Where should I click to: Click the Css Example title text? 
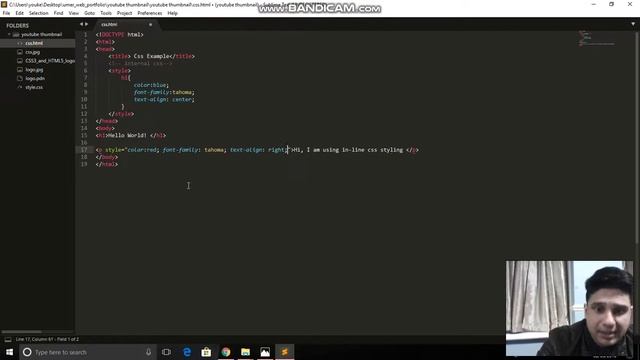pos(151,56)
